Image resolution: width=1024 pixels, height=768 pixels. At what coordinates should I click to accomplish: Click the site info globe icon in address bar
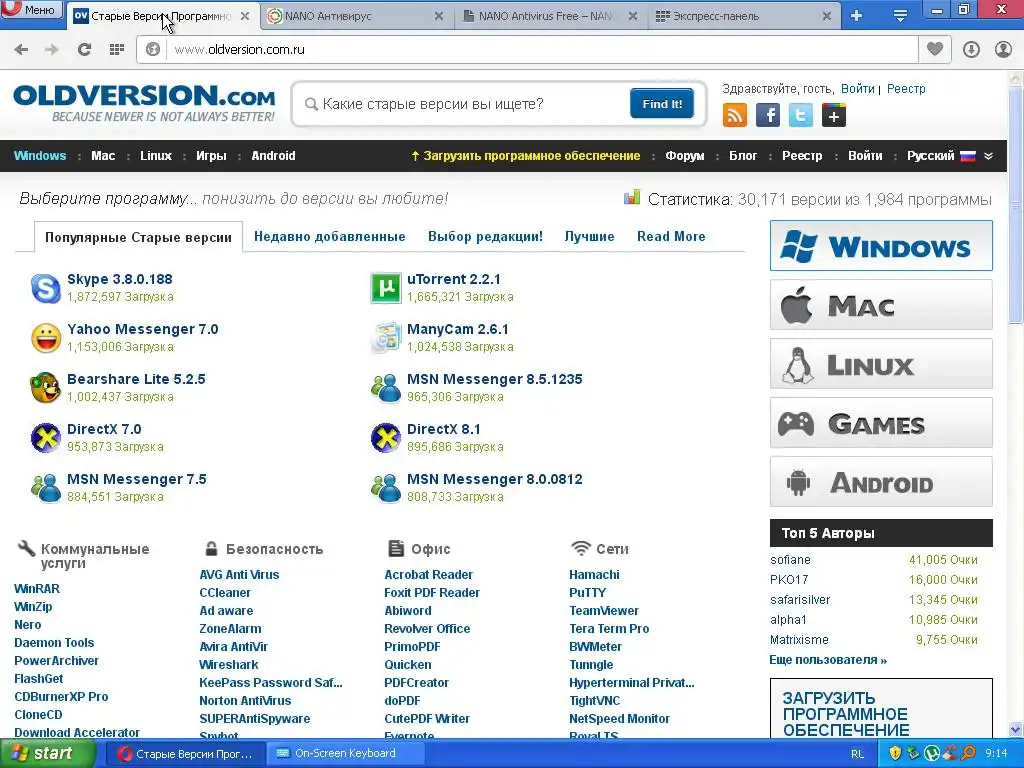click(x=153, y=50)
